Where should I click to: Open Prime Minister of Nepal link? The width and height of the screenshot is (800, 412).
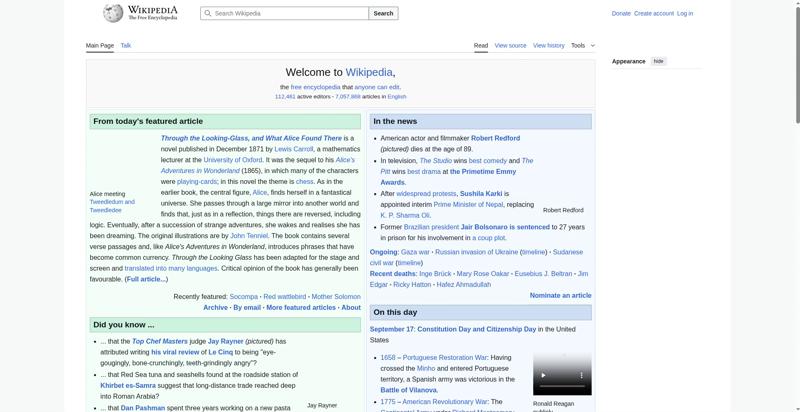tap(468, 204)
